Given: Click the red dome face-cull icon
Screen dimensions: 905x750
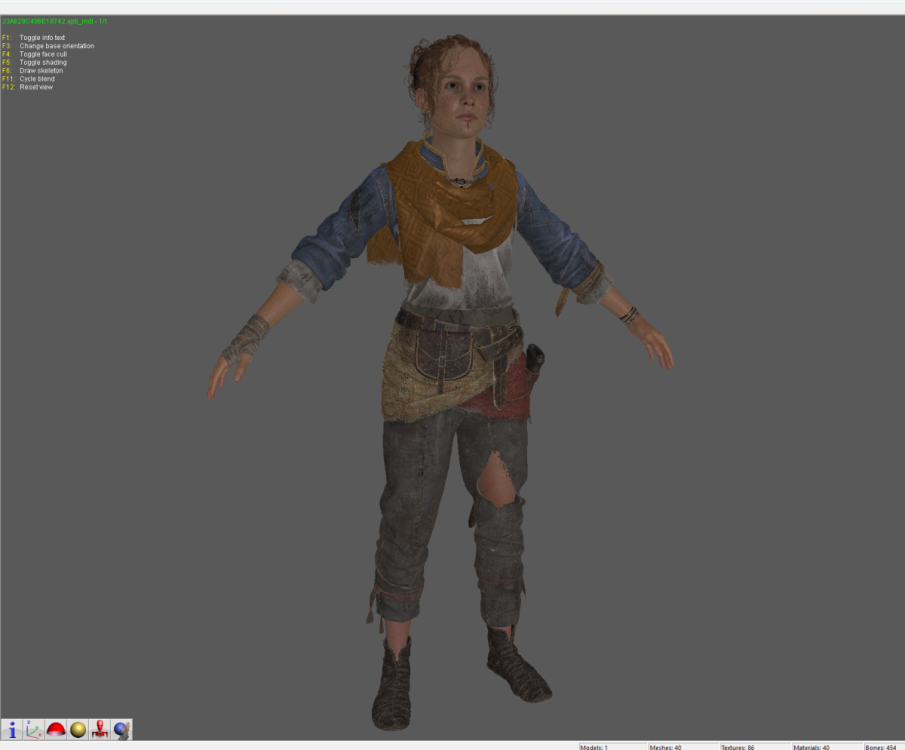Looking at the screenshot, I should 56,730.
